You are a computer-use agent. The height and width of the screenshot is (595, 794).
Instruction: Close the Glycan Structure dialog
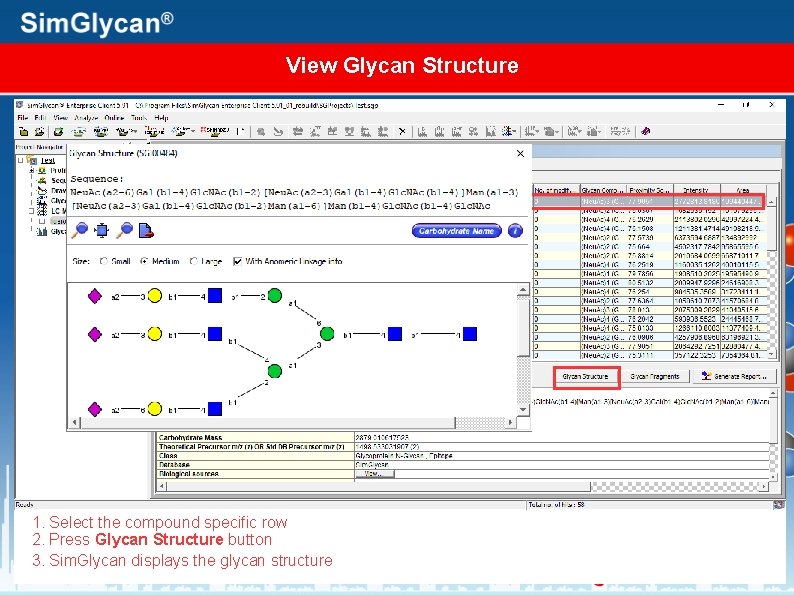[520, 153]
